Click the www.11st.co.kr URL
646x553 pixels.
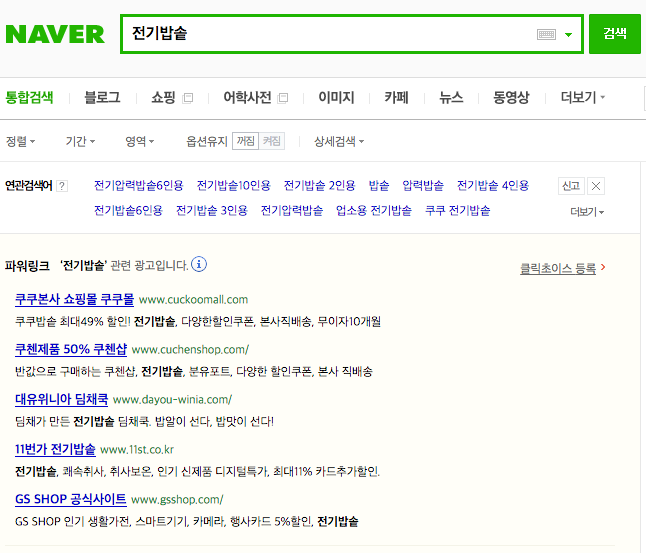[137, 449]
